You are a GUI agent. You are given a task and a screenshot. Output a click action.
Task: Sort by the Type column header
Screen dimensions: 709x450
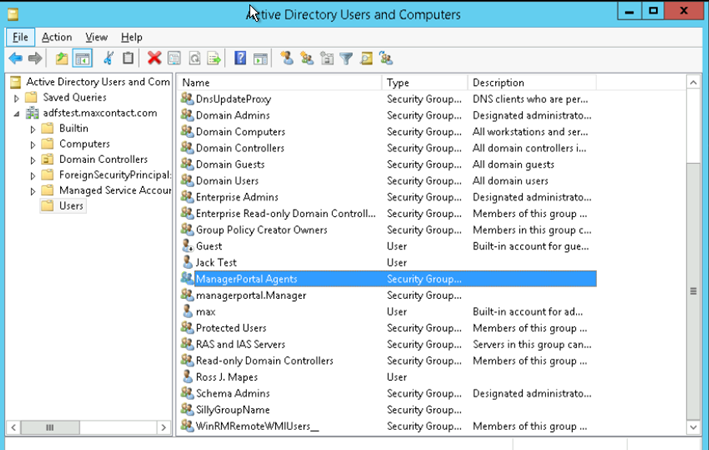tap(425, 82)
